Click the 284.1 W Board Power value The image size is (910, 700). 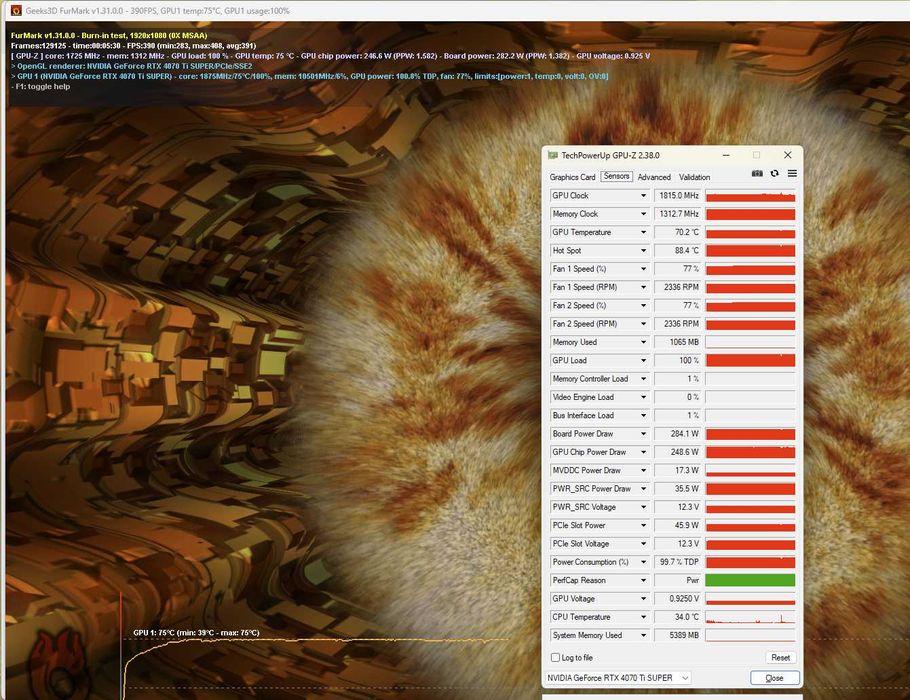point(677,434)
